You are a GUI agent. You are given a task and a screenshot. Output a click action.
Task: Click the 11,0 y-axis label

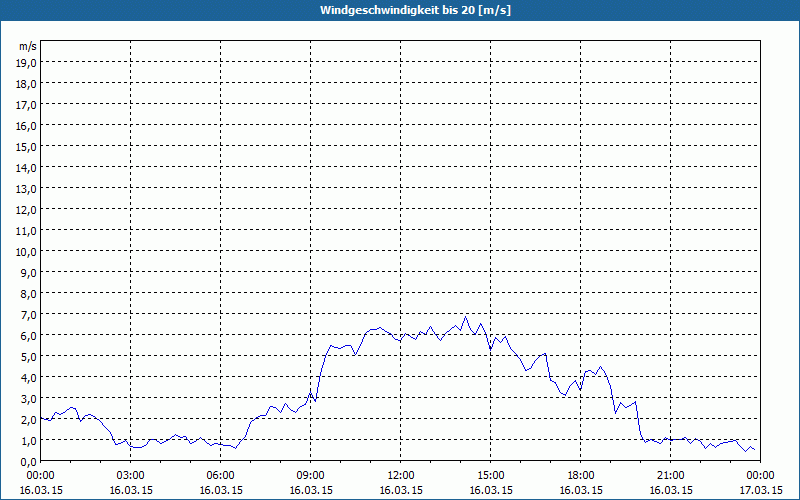point(26,231)
